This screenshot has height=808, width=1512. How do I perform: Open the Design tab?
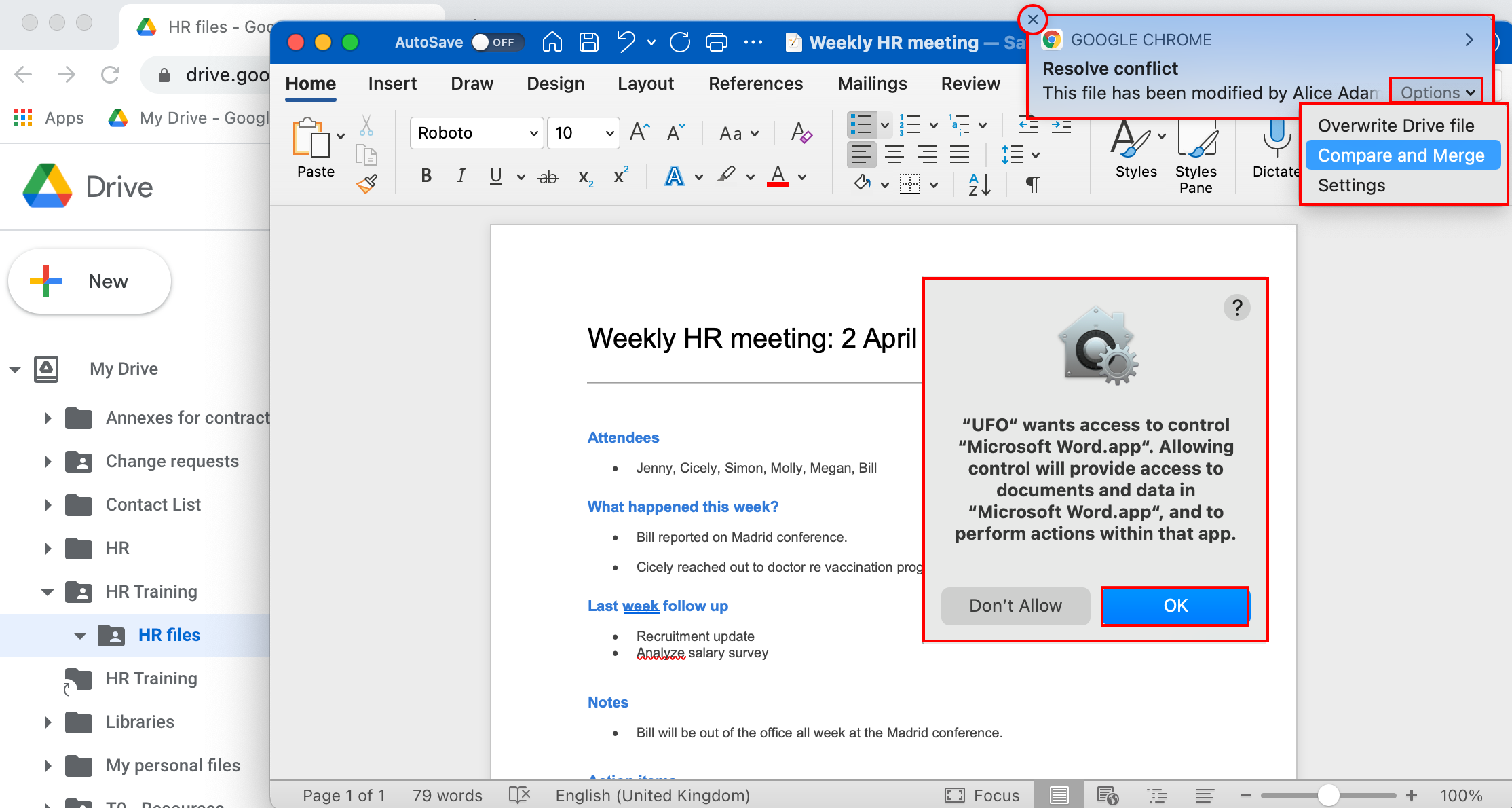tap(555, 84)
